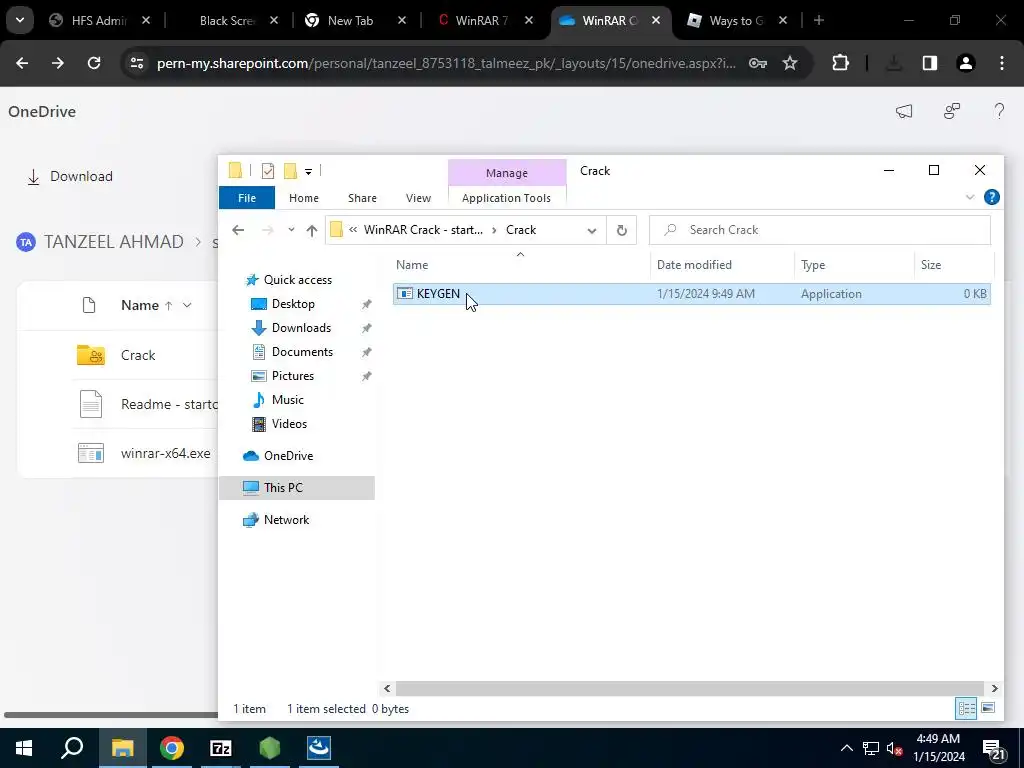
Task: Open Chrome Extensions puzzle icon
Action: [x=840, y=63]
